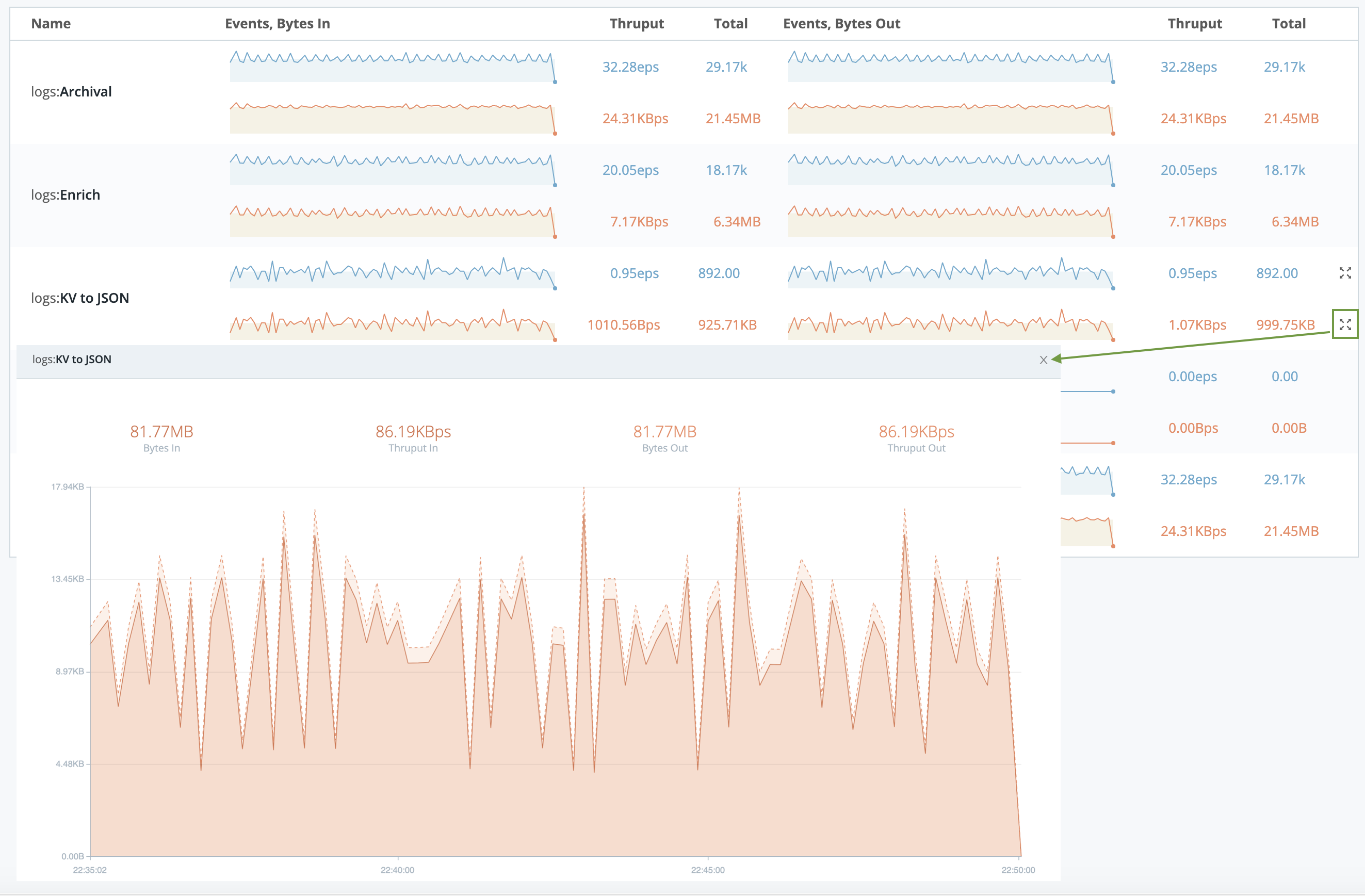This screenshot has height=896, width=1365.
Task: Click the Enrich bytes-out sparkline chart
Action: point(950,221)
